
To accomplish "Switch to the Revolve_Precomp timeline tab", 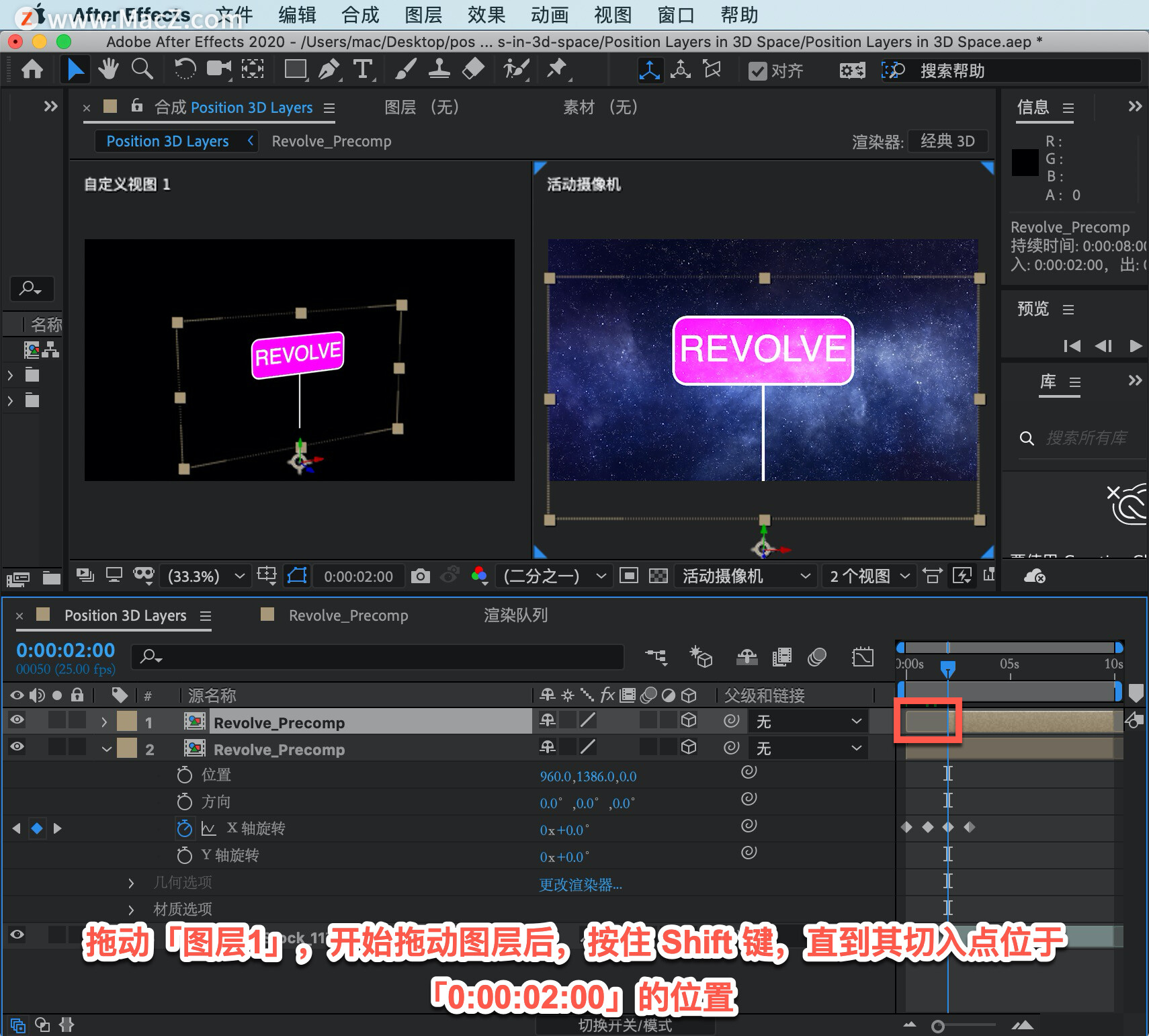I will [x=348, y=615].
